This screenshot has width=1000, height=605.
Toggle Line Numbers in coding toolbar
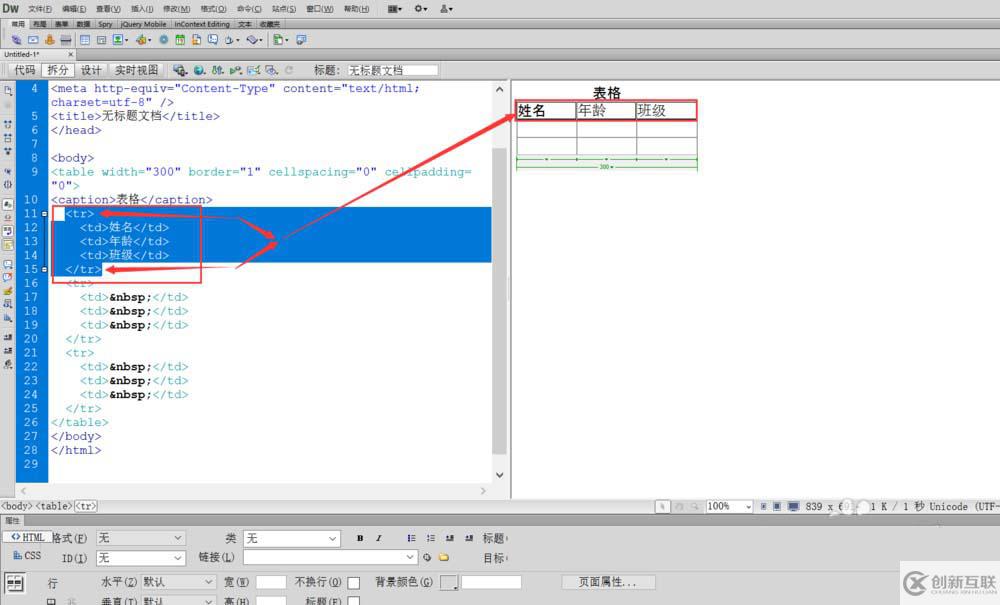coord(8,205)
